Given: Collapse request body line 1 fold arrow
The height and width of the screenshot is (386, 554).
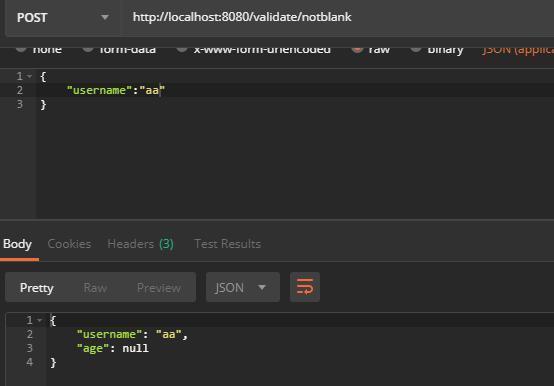Looking at the screenshot, I should tap(30, 76).
